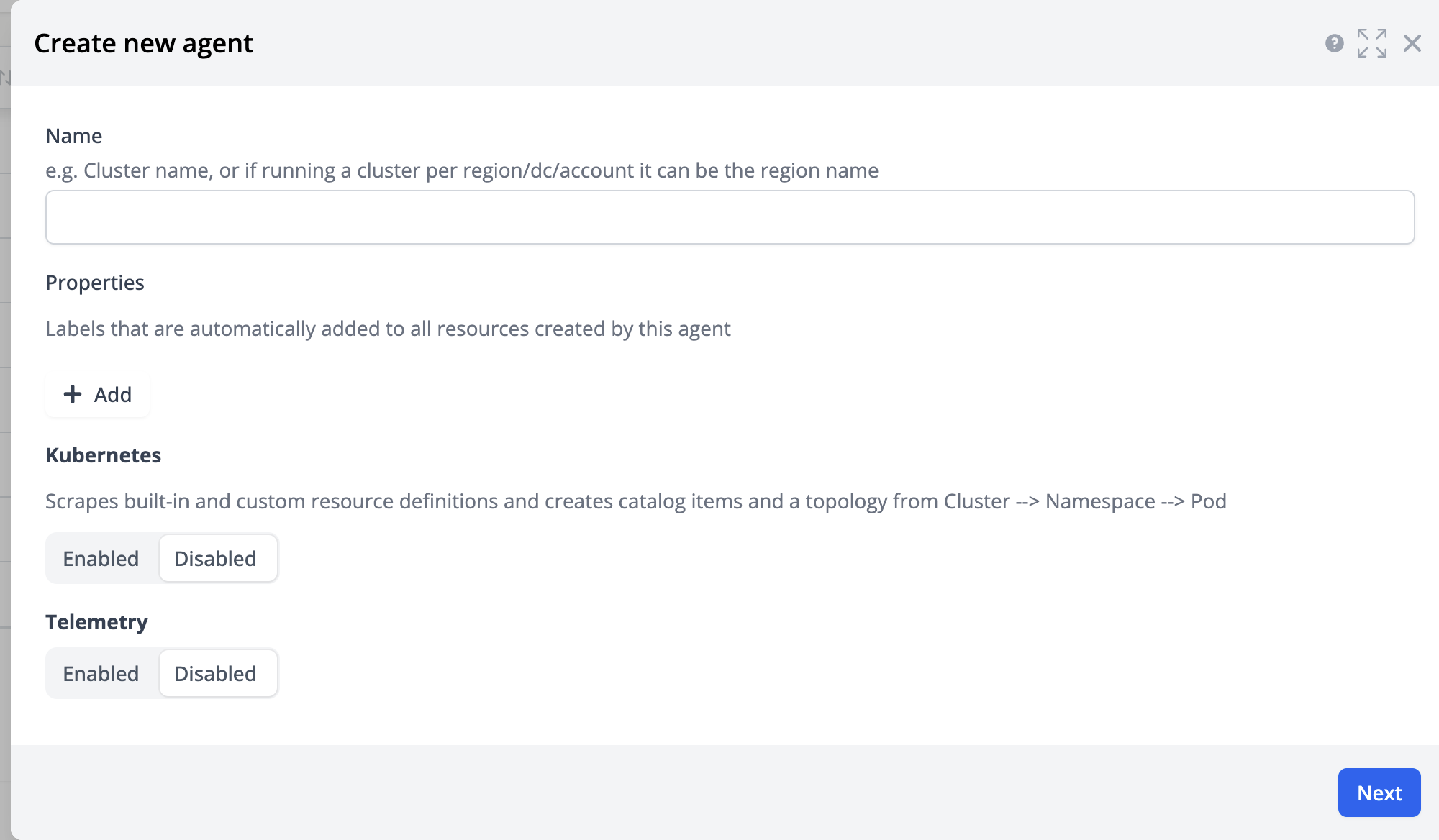Click the Kubernetes scraping description text
Screen dimensions: 1439x840
[635, 501]
